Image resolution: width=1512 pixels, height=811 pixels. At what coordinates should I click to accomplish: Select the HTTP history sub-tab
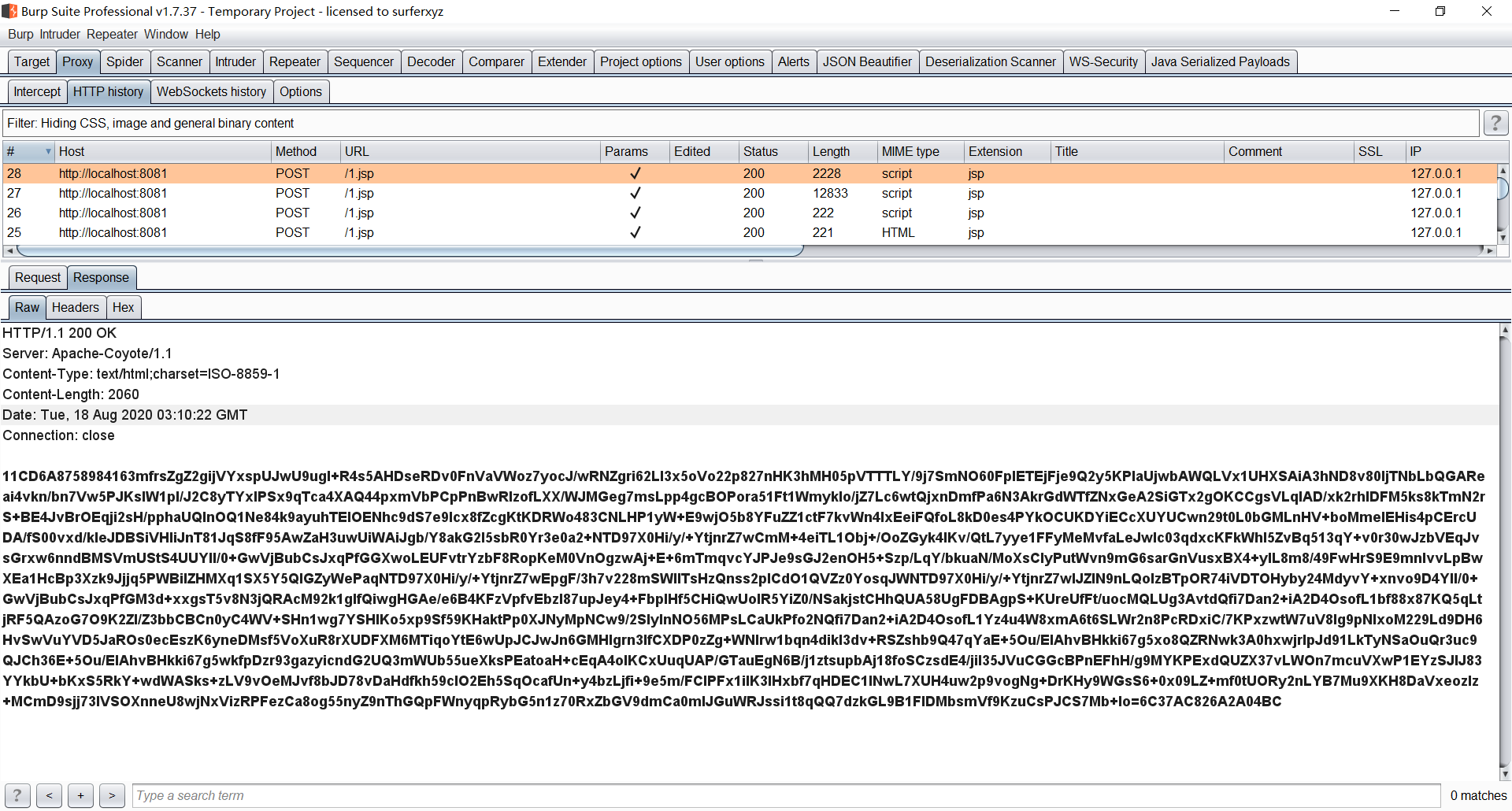(x=109, y=91)
